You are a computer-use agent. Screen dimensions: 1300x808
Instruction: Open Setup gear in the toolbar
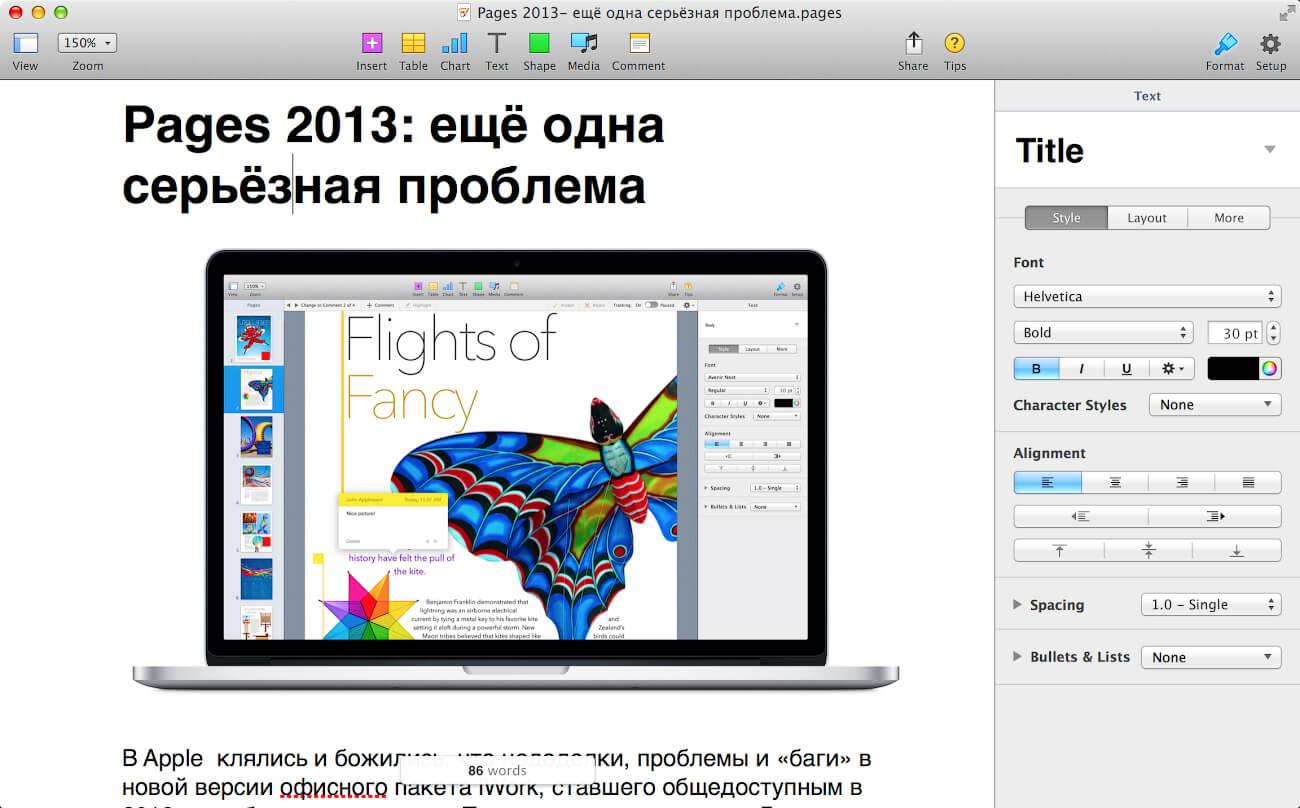1270,44
